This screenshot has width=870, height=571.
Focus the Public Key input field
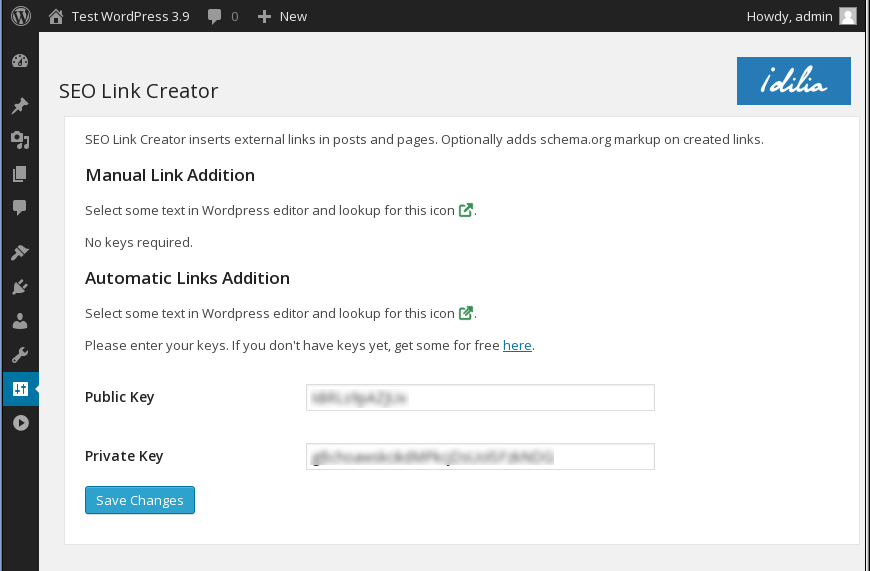pos(480,397)
